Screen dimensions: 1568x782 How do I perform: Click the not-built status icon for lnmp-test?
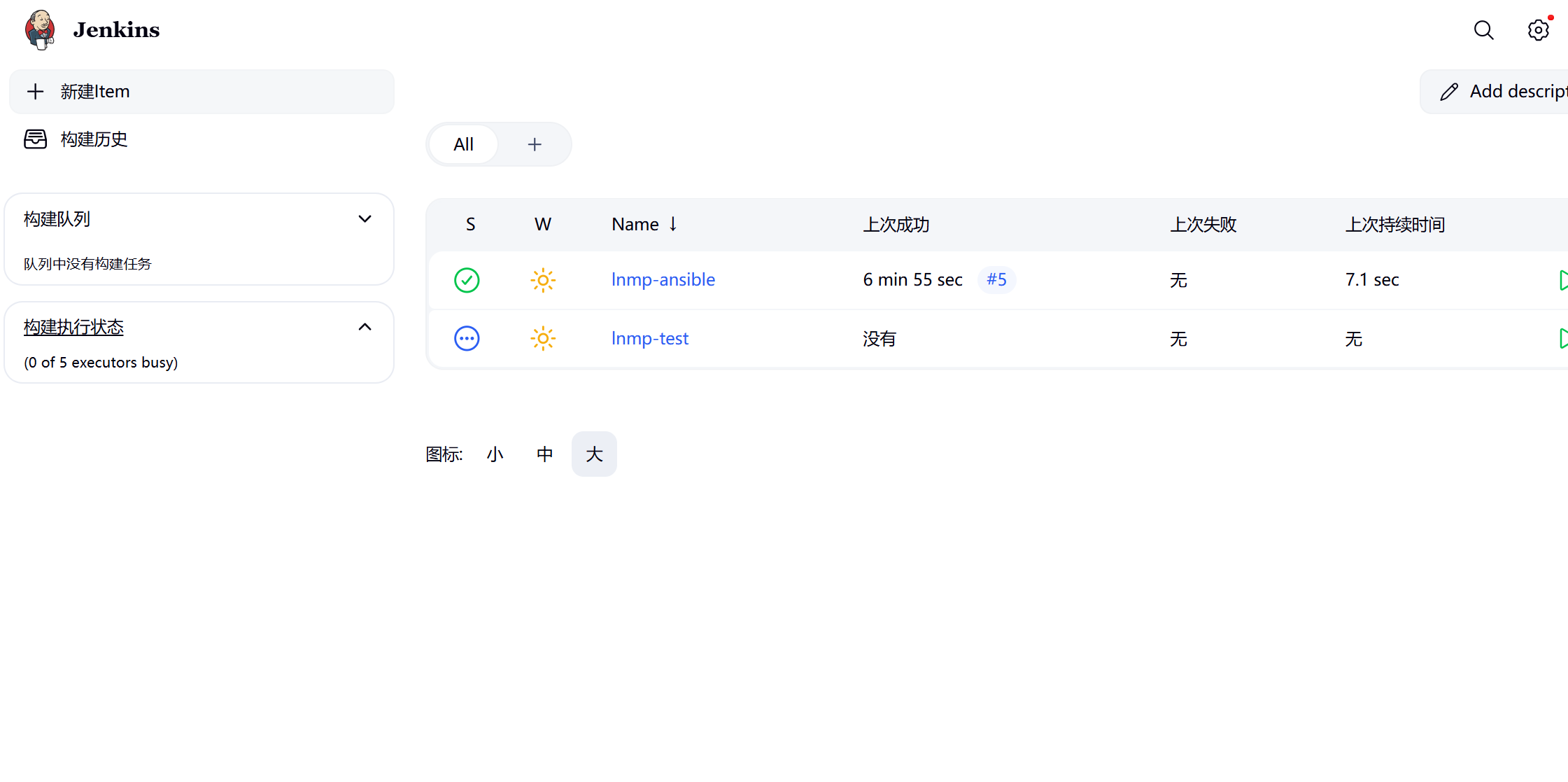click(x=467, y=339)
